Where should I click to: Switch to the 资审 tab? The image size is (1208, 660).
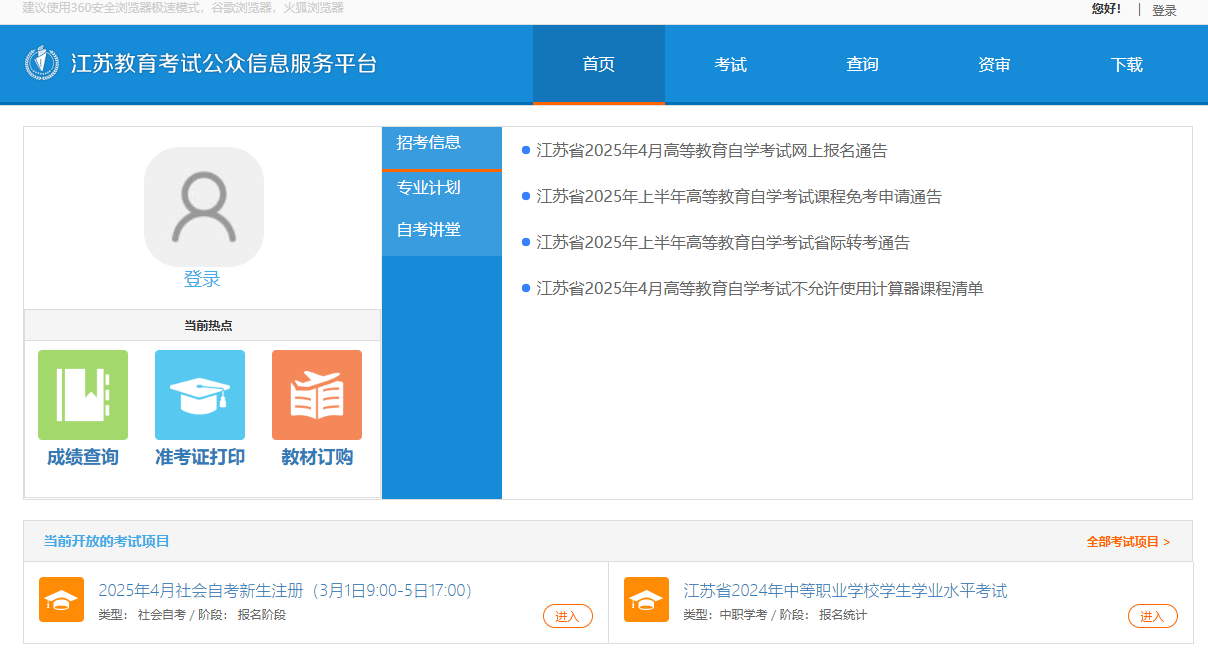click(993, 64)
